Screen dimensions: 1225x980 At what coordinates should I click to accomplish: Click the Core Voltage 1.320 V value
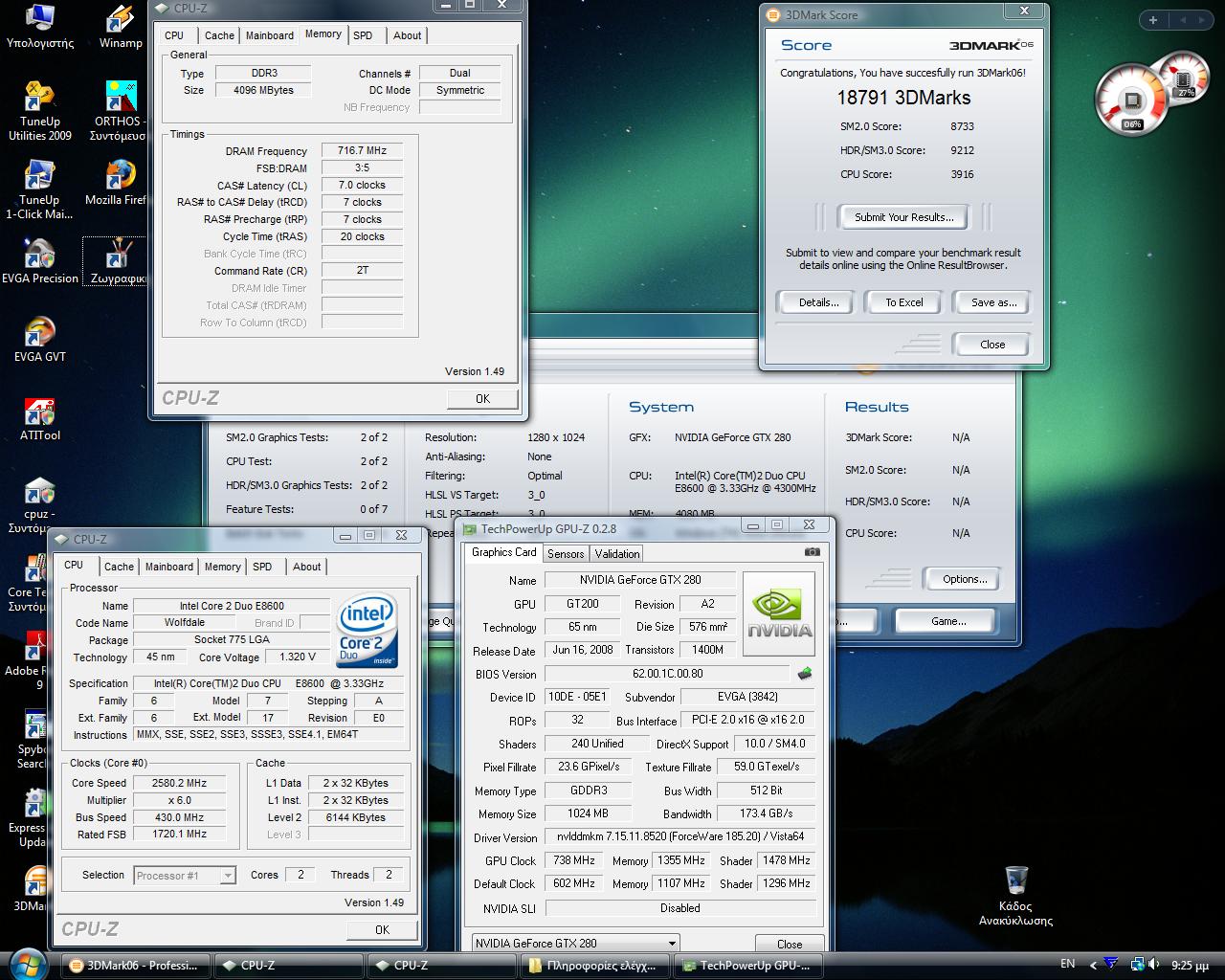coord(298,657)
